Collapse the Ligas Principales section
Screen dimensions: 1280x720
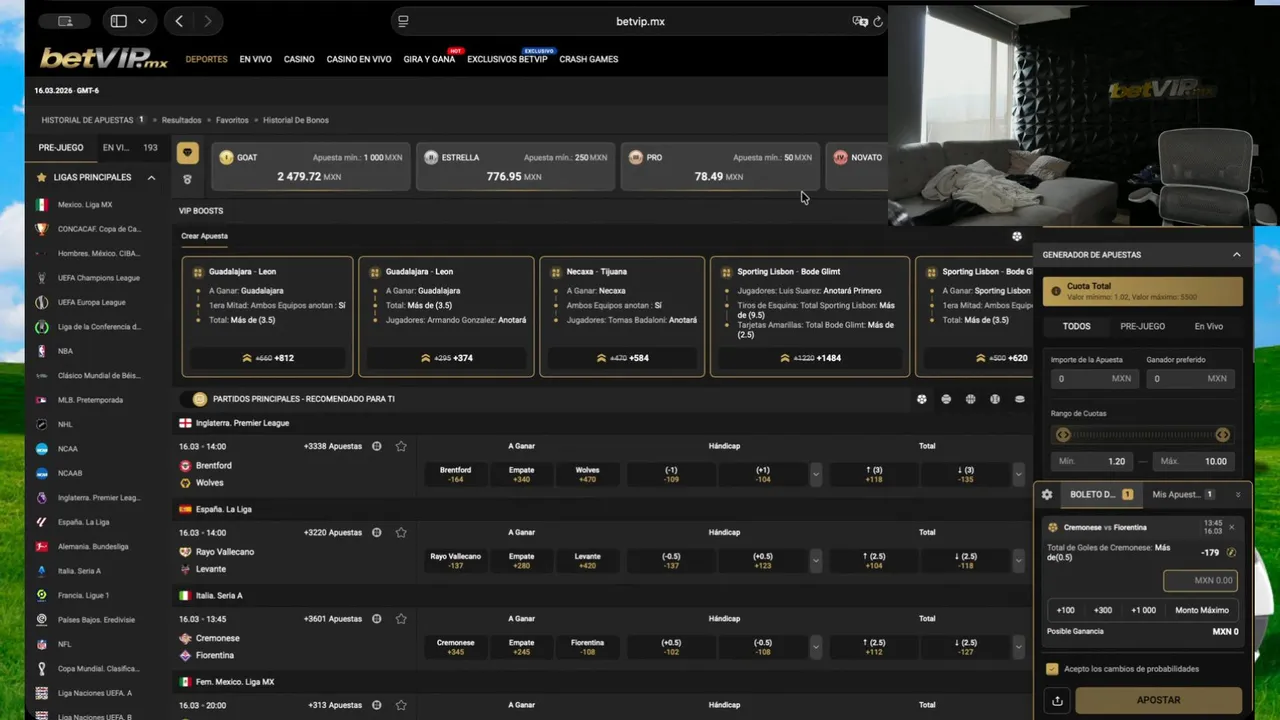coord(151,177)
